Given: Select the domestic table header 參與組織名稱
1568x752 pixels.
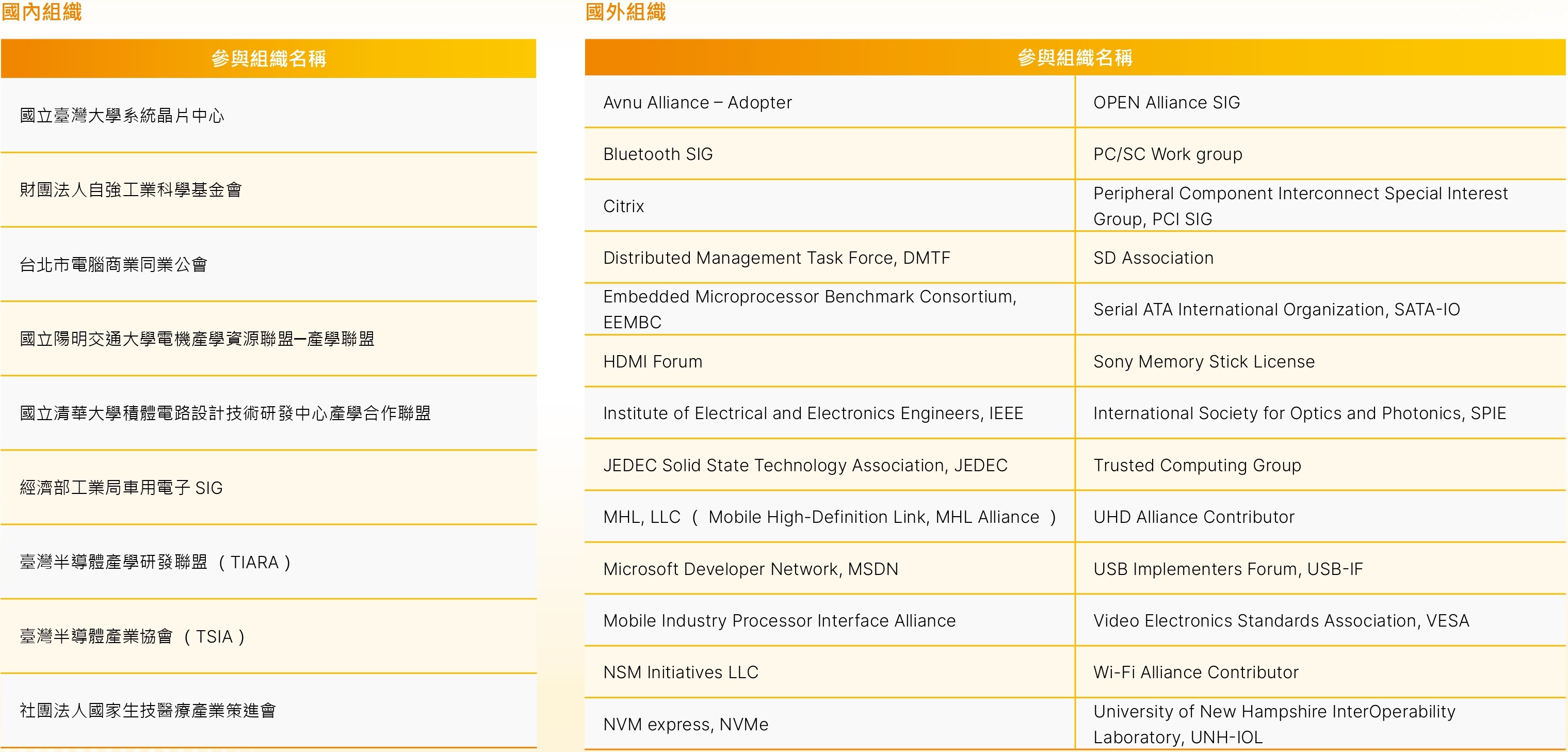Looking at the screenshot, I should point(268,58).
